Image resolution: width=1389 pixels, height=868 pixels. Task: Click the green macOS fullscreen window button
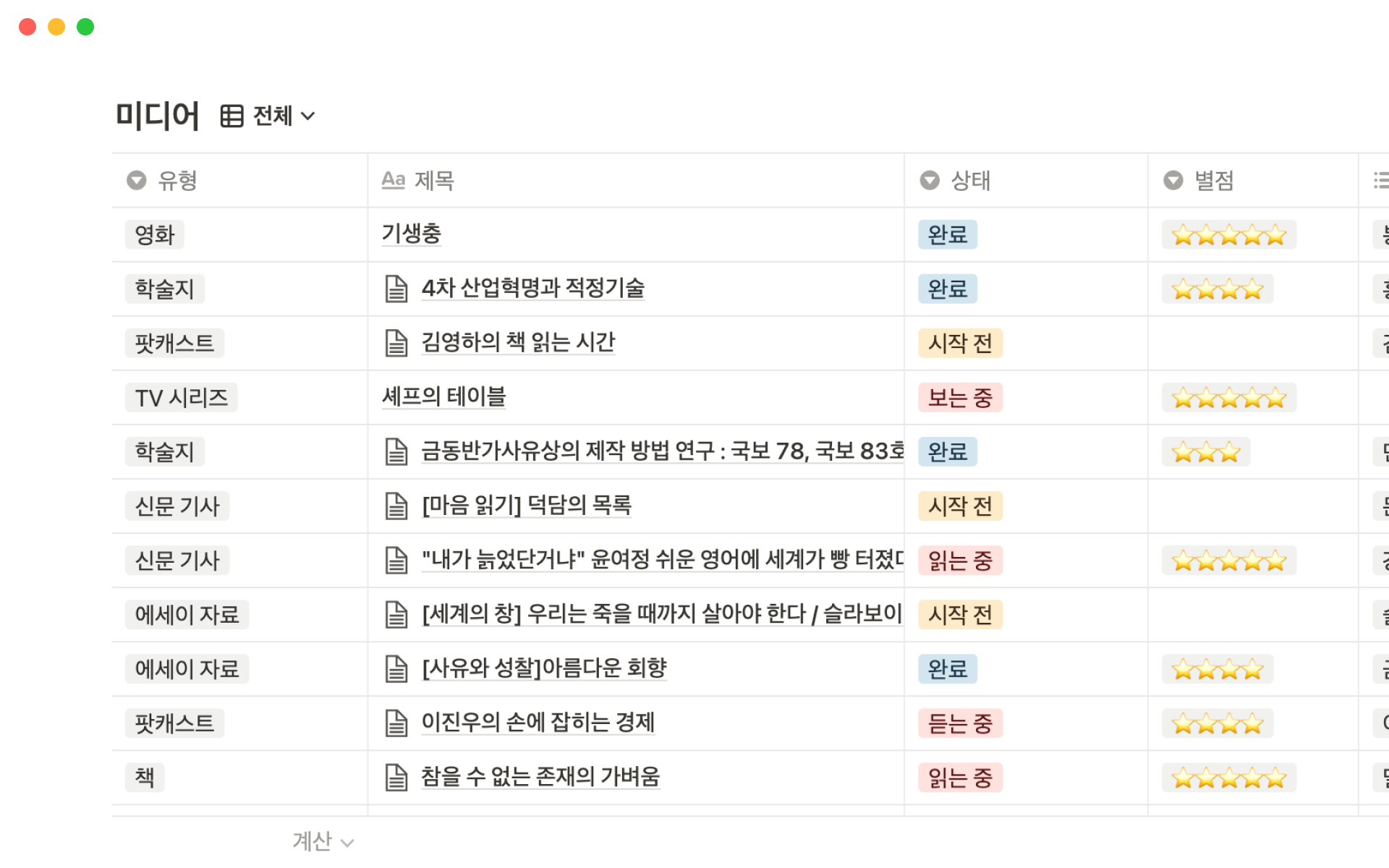(x=85, y=27)
